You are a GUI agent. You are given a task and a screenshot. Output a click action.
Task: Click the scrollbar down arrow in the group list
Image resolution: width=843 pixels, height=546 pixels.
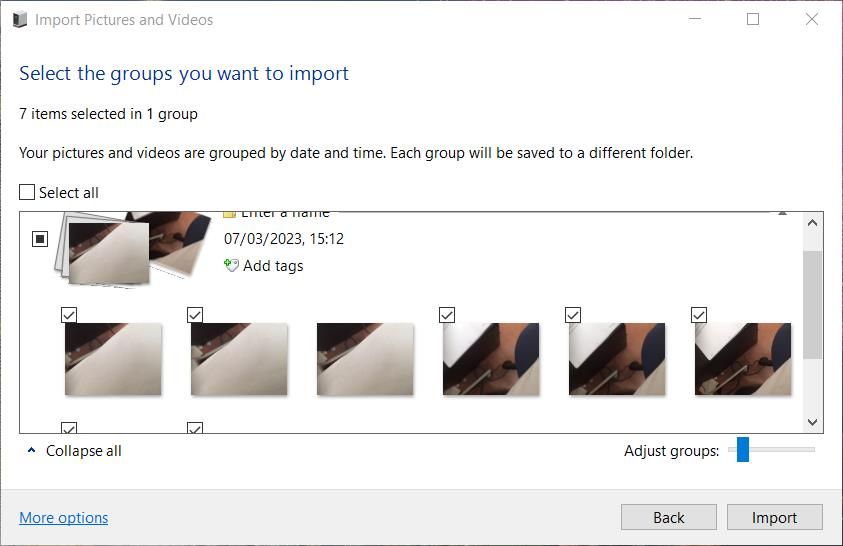click(812, 422)
